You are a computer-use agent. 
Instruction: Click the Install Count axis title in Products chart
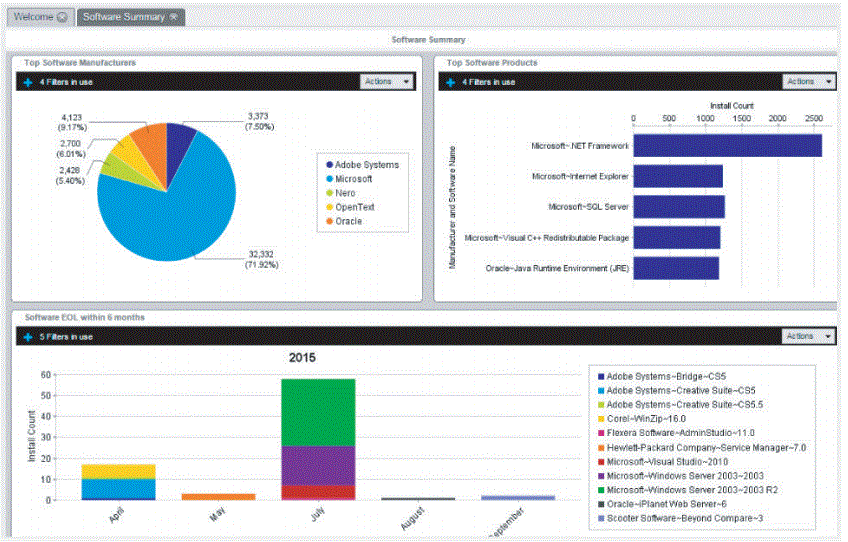tap(732, 105)
